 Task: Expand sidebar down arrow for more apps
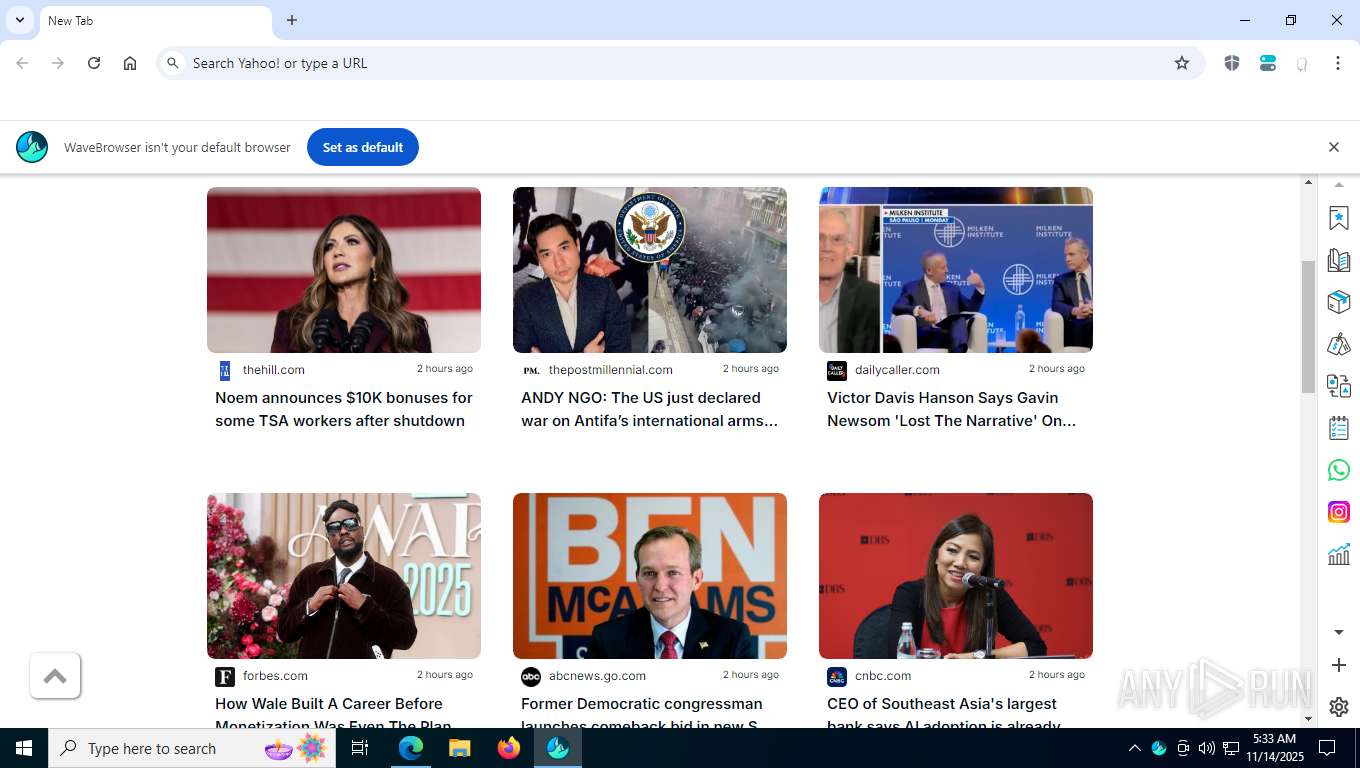(1338, 632)
